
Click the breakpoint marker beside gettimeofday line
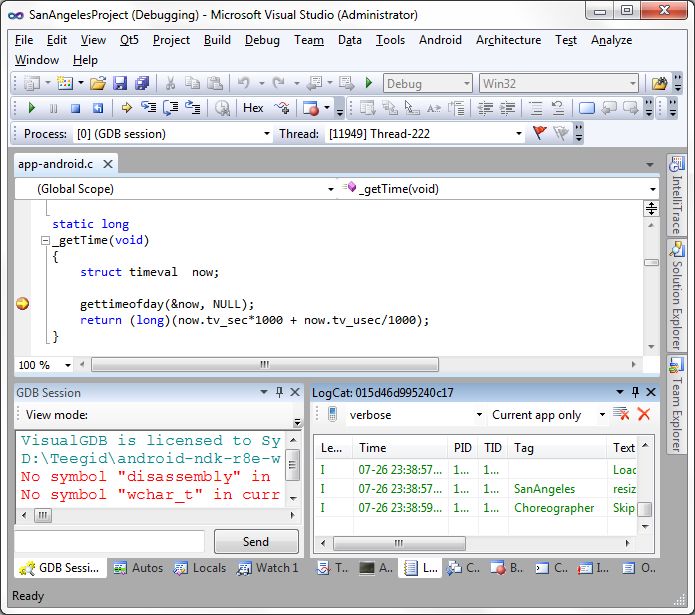(23, 304)
